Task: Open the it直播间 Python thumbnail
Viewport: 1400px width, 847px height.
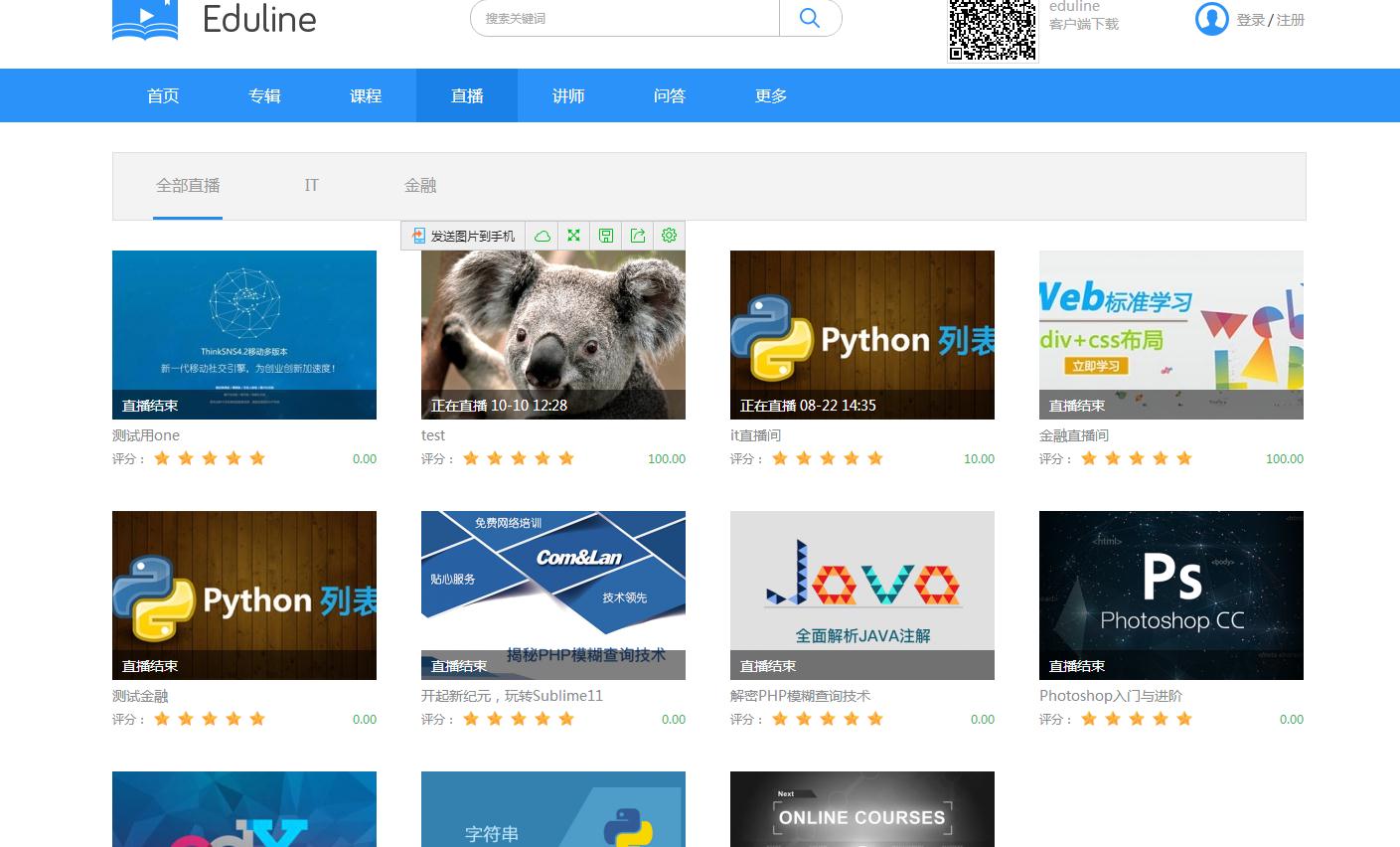Action: click(862, 335)
